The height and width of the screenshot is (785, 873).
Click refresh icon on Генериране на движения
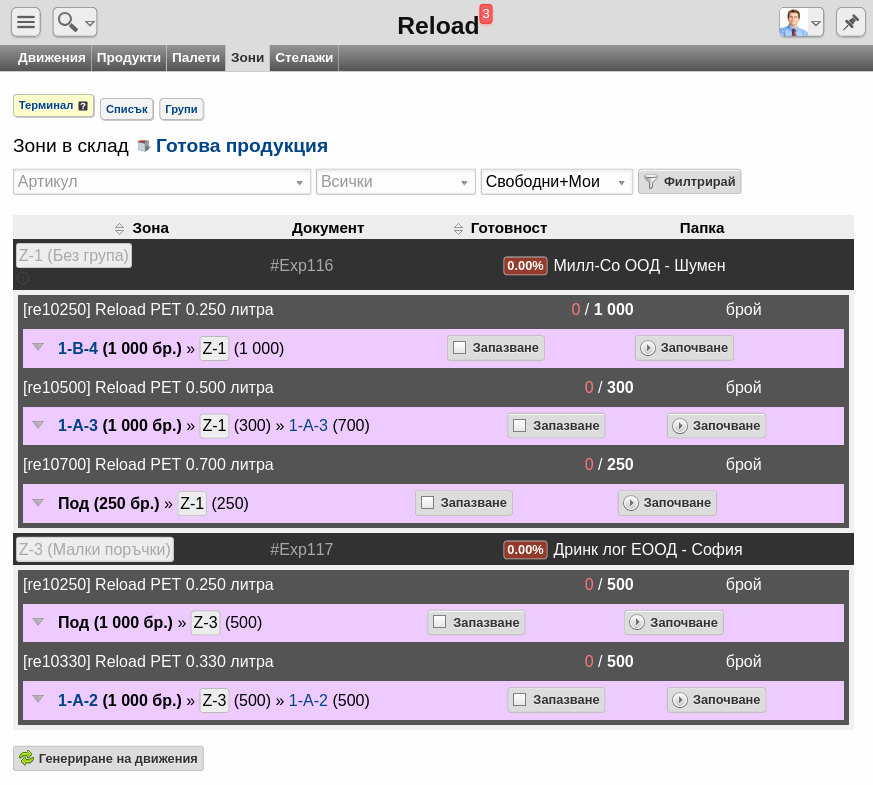(x=26, y=758)
